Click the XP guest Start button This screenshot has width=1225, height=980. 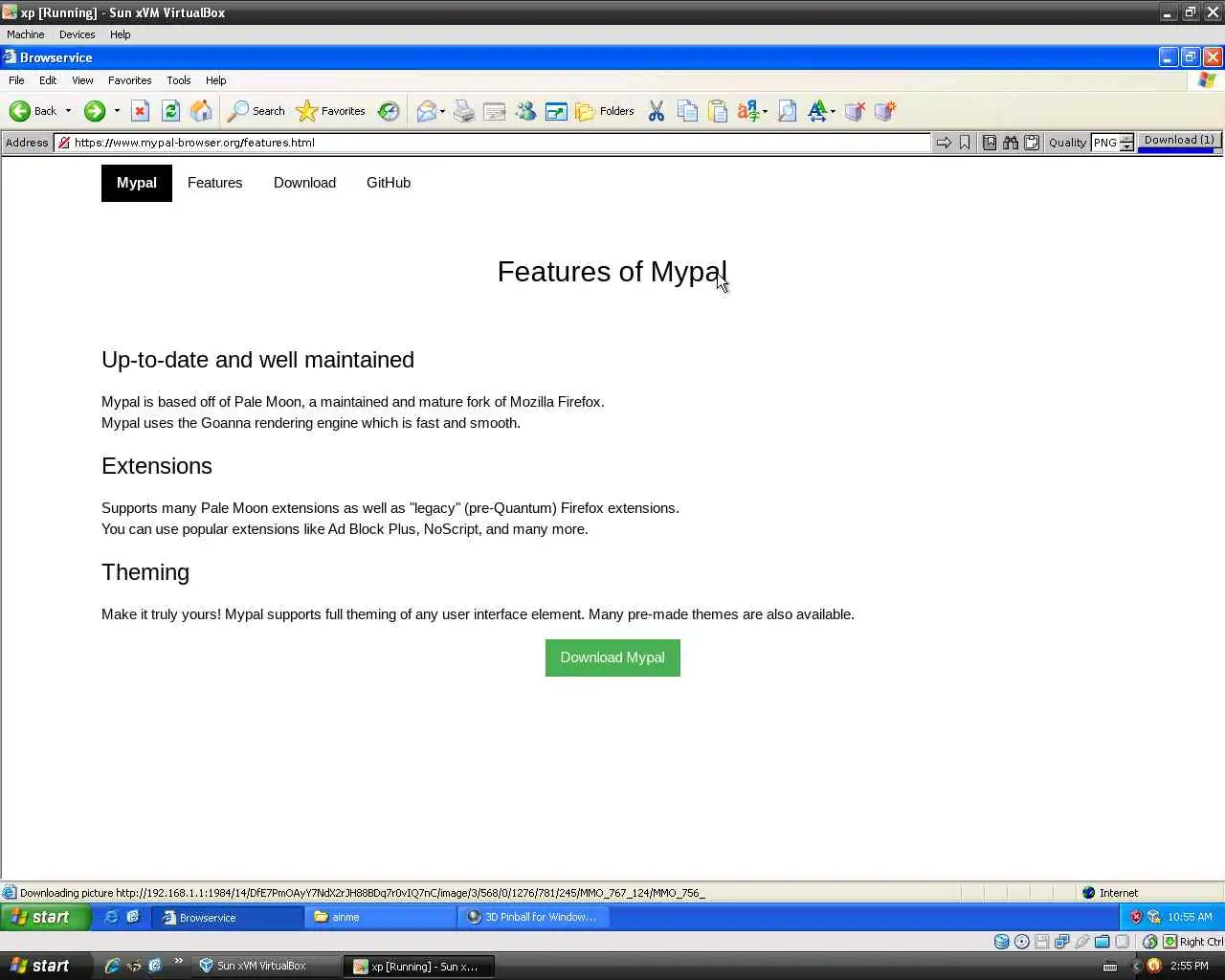45,917
